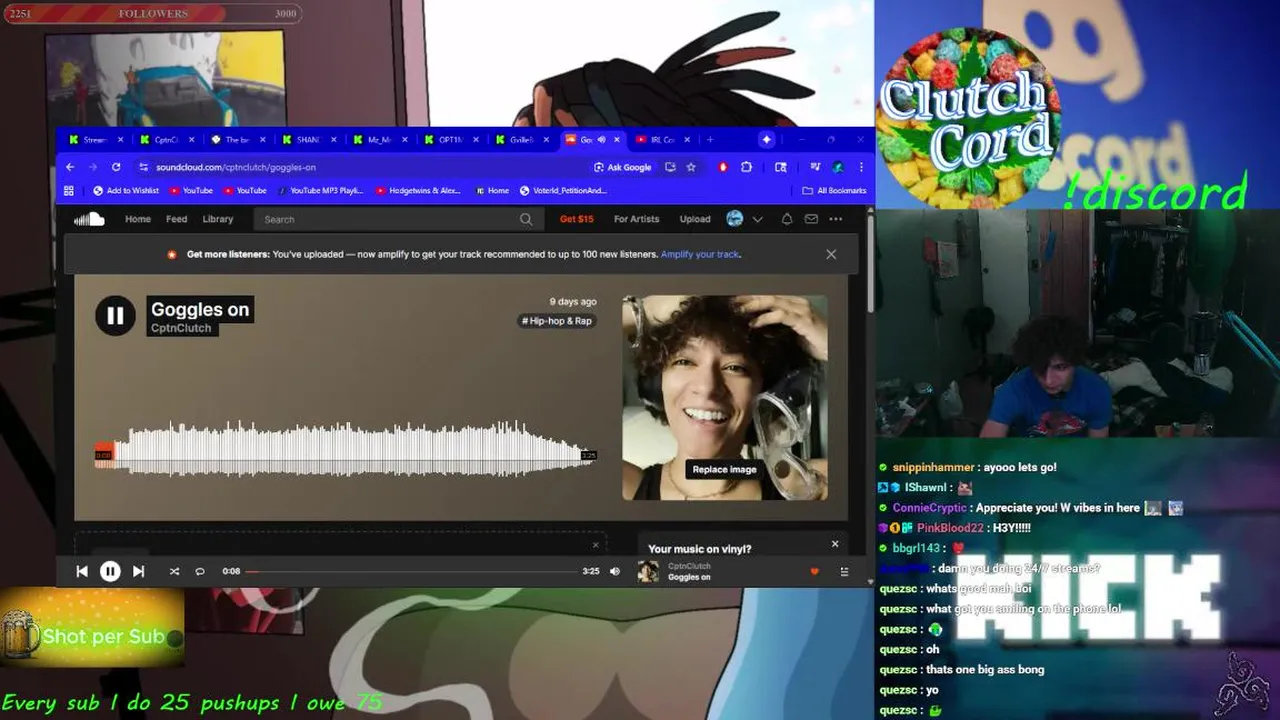Open the Add to Wishlist bookmark
1280x720 pixels.
tap(126, 190)
